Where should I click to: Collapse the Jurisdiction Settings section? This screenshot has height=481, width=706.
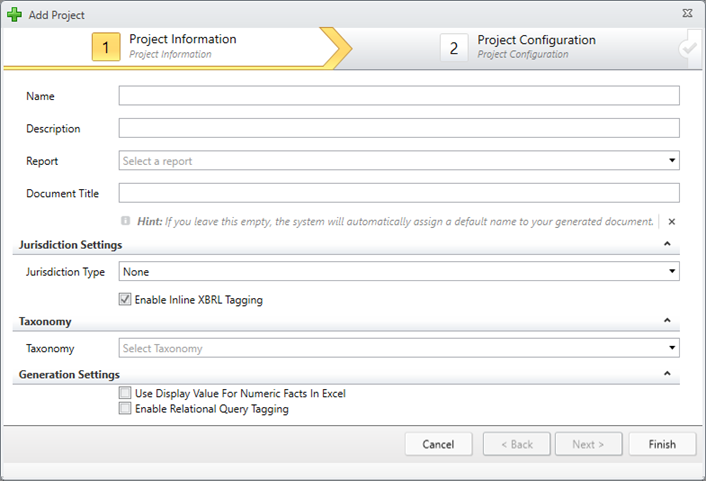(667, 244)
